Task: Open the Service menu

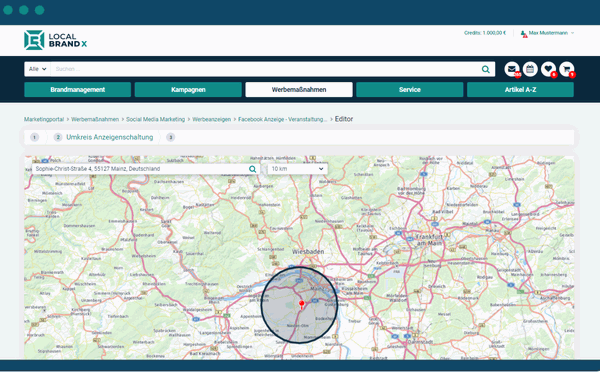Action: 409,90
